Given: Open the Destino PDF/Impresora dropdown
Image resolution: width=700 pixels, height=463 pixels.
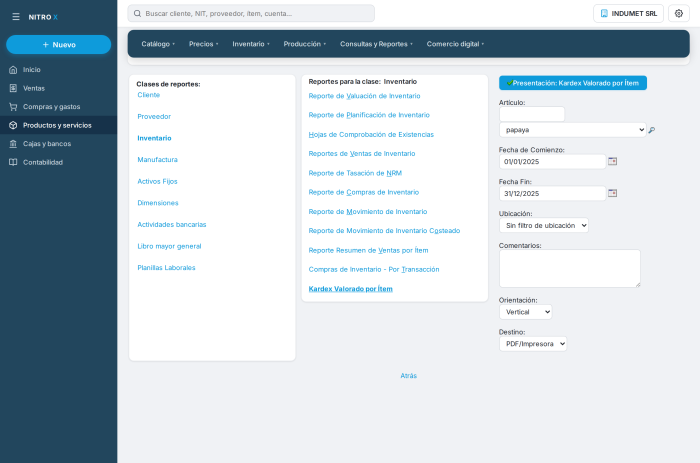Looking at the screenshot, I should tap(533, 344).
